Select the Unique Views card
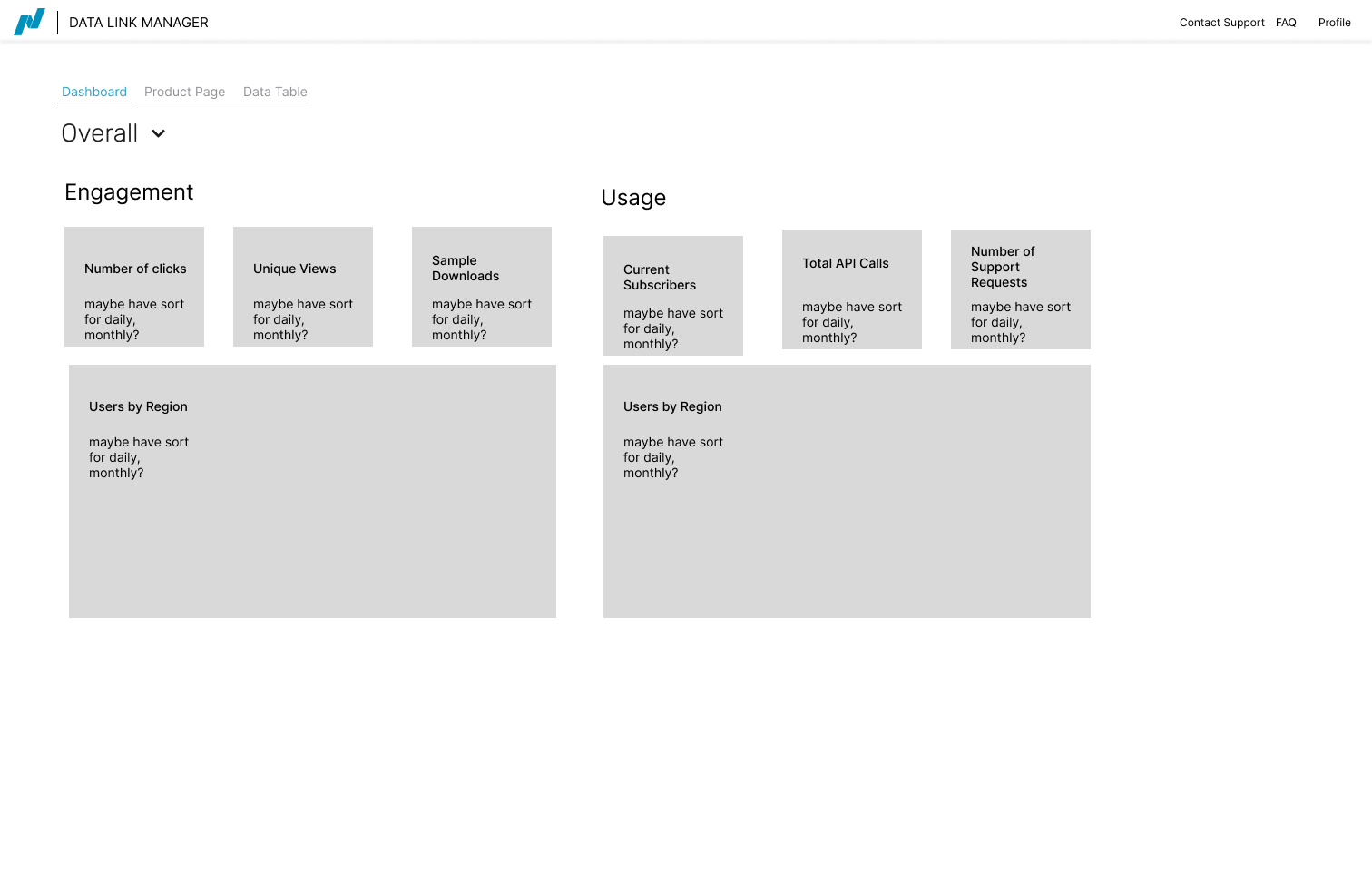The height and width of the screenshot is (891, 1372). 303,287
